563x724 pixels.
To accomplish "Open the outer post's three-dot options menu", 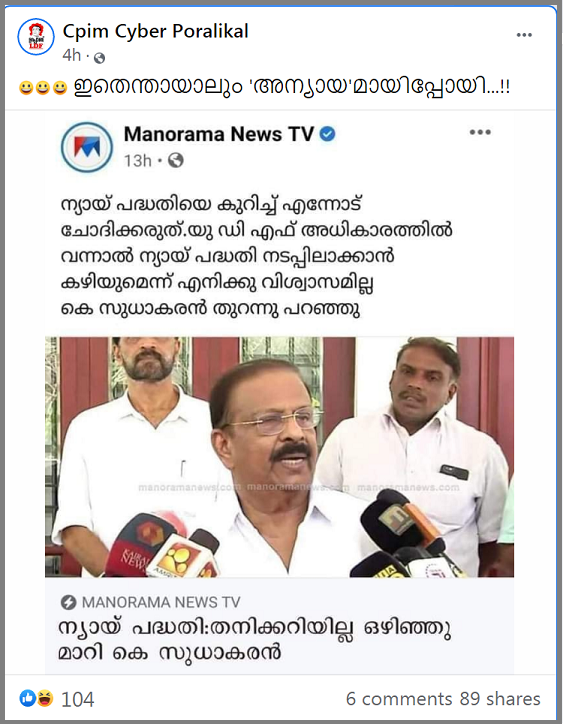I will tap(524, 35).
